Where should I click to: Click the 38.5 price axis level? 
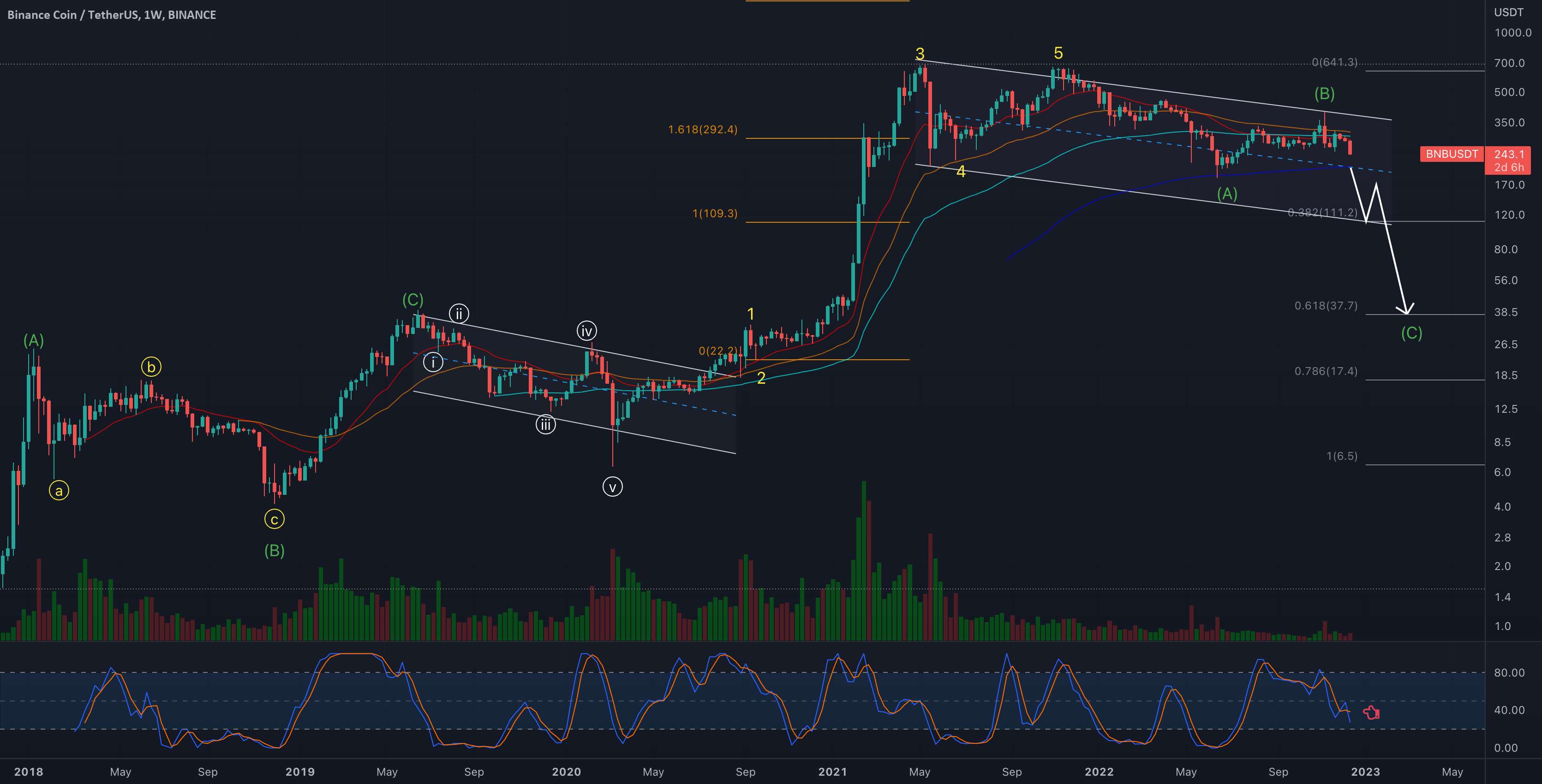point(1506,312)
